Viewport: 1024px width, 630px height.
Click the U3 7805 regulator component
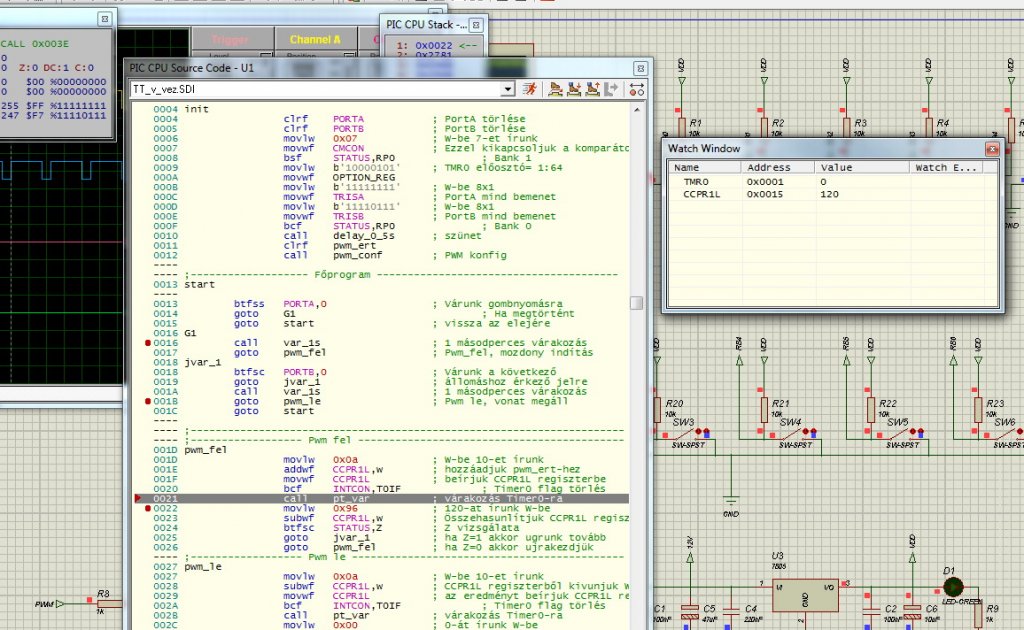click(x=804, y=593)
